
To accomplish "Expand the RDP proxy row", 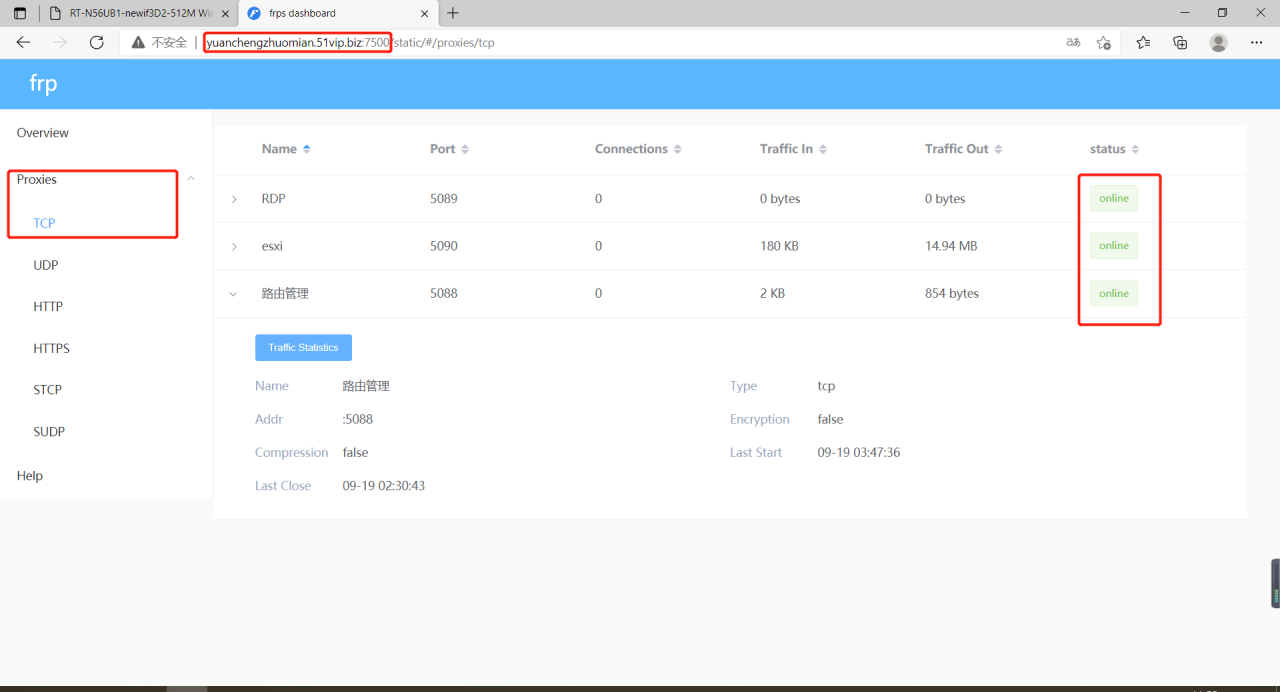I will (x=234, y=199).
